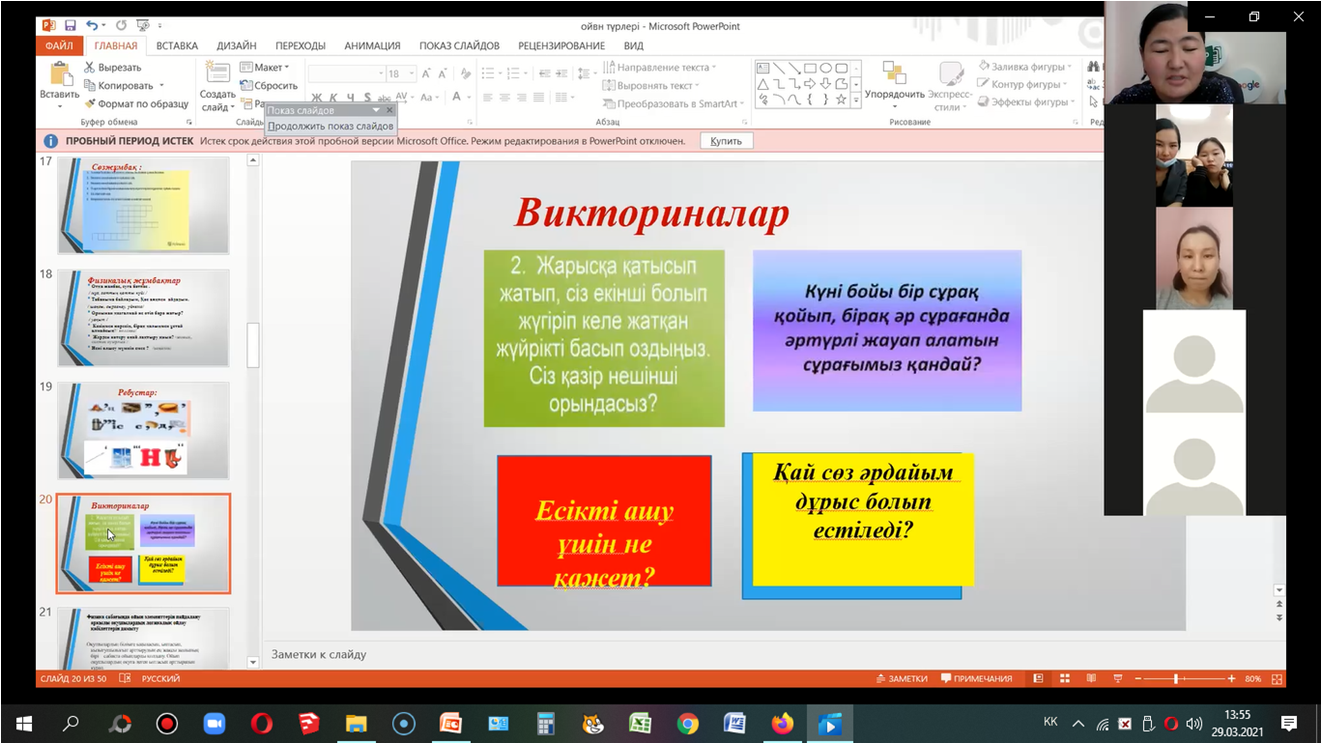The width and height of the screenshot is (1322, 744).
Task: Open the Вставка ribbon tab
Action: [177, 46]
